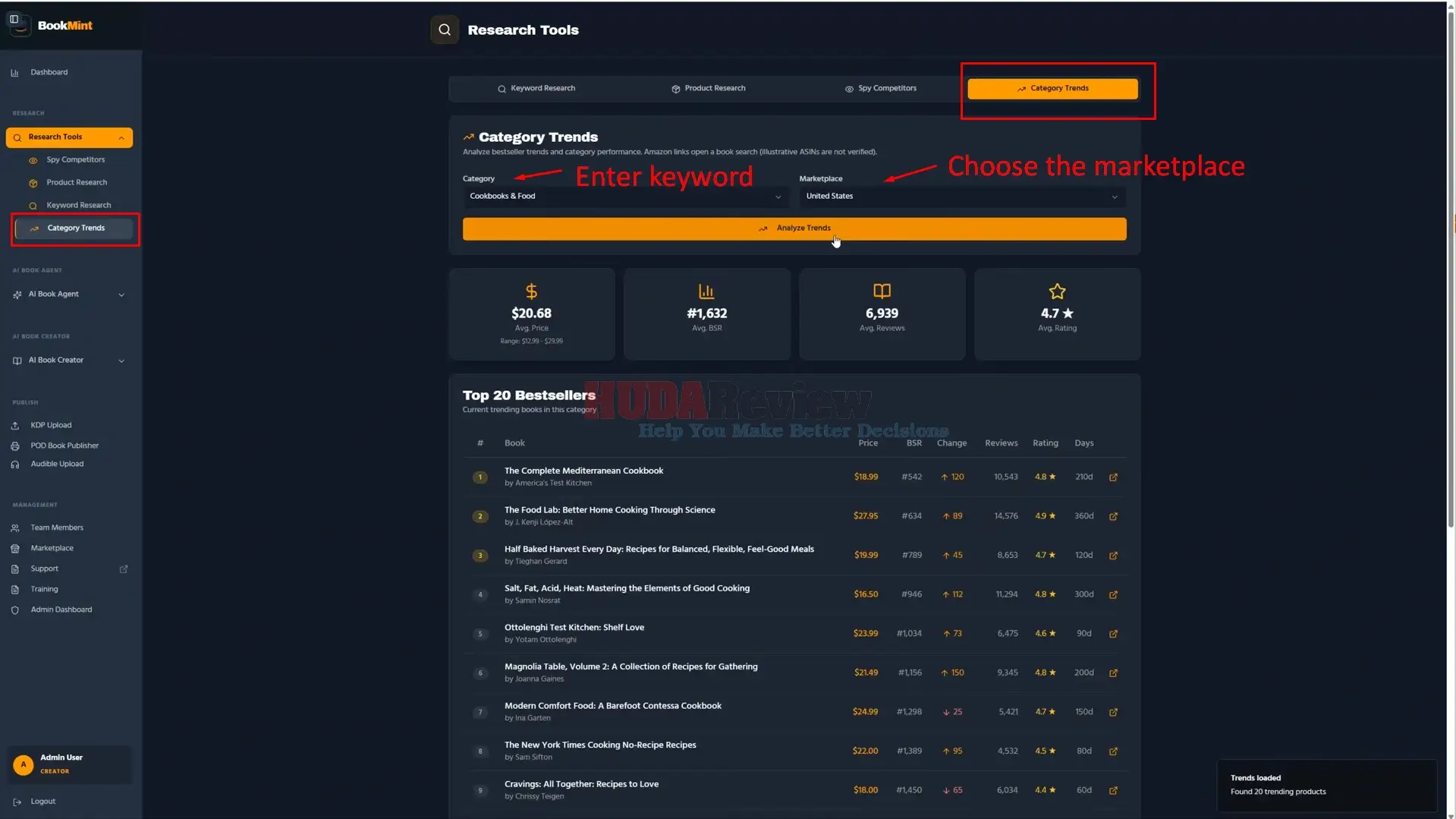Click price '$27.95' in The Food Lab row
Image resolution: width=1456 pixels, height=819 pixels.
[865, 516]
